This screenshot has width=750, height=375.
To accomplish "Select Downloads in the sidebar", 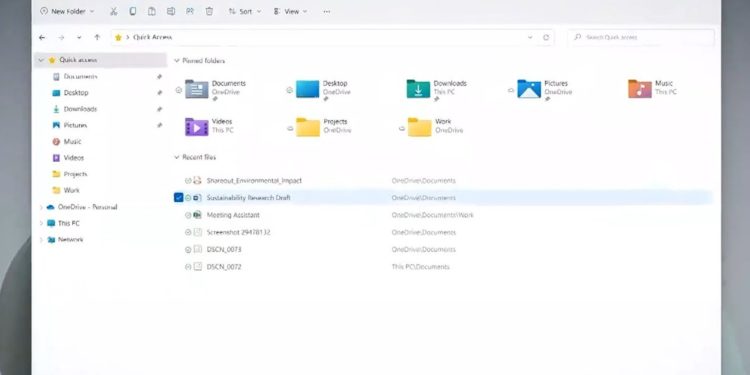I will coord(80,109).
